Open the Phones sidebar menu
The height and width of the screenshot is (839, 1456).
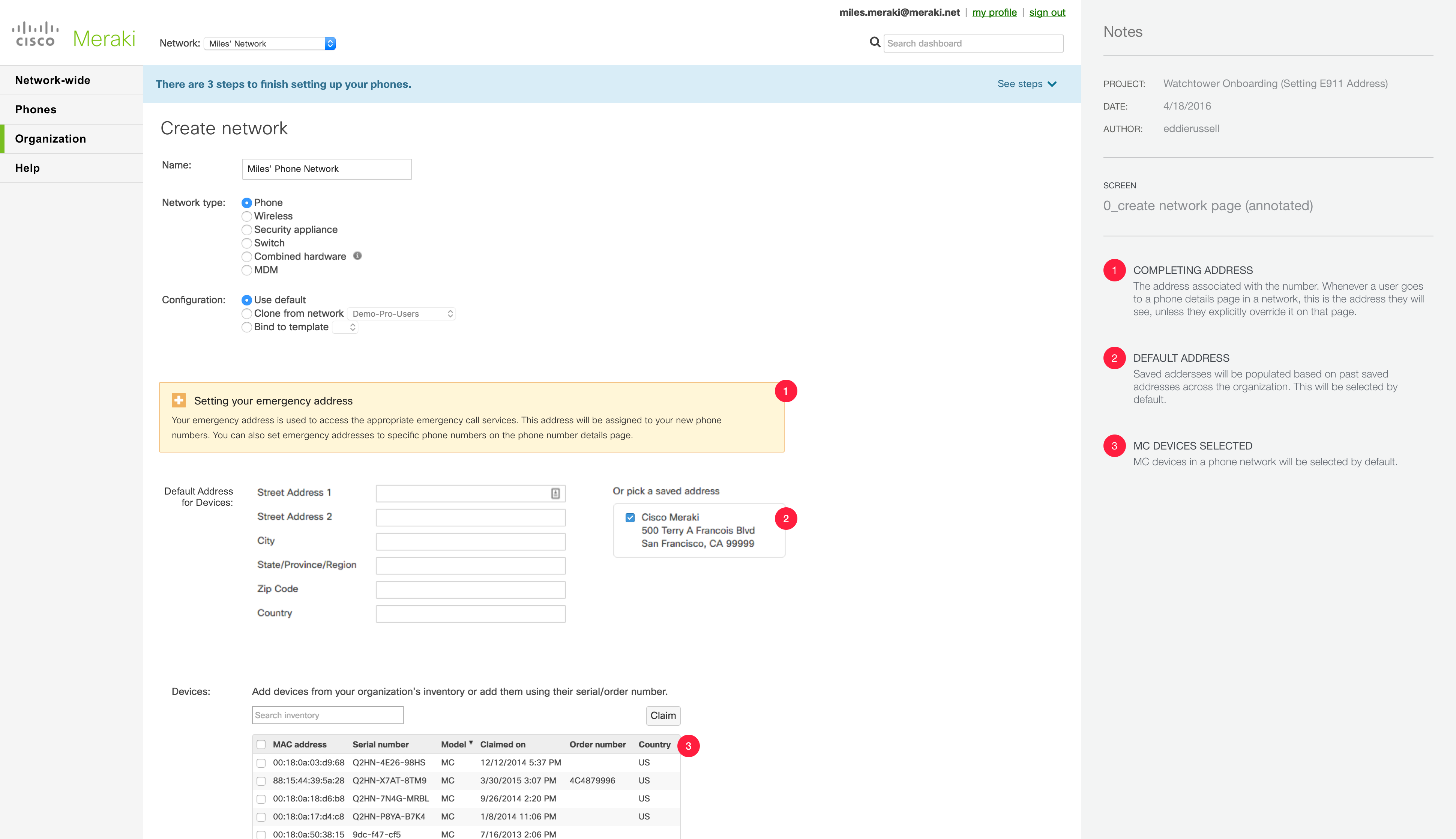(x=36, y=110)
